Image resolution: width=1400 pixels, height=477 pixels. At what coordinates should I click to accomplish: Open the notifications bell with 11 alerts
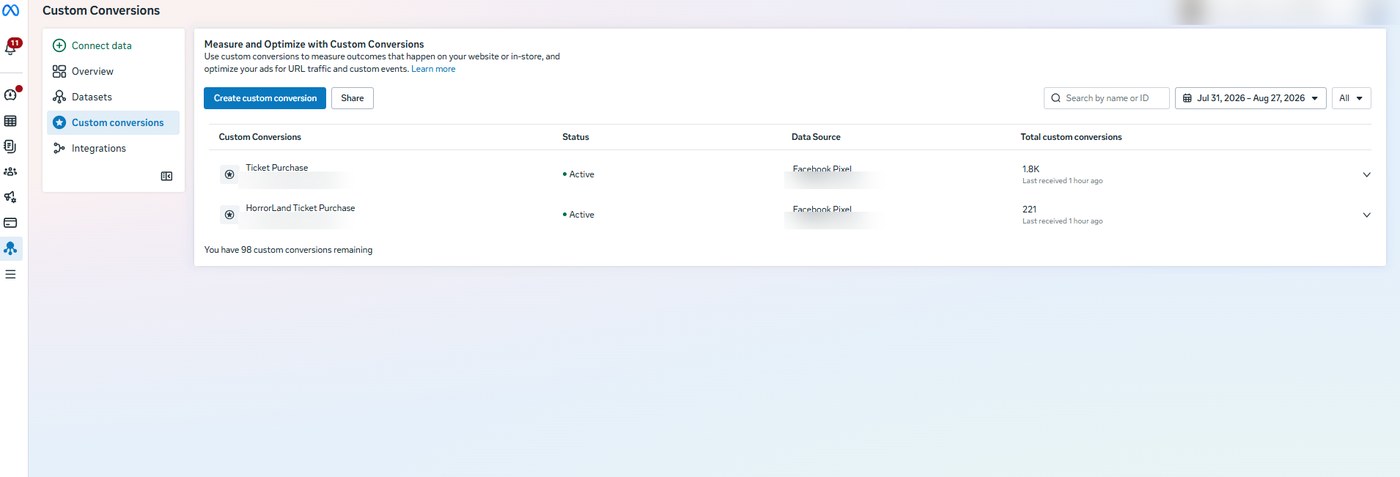tap(11, 48)
